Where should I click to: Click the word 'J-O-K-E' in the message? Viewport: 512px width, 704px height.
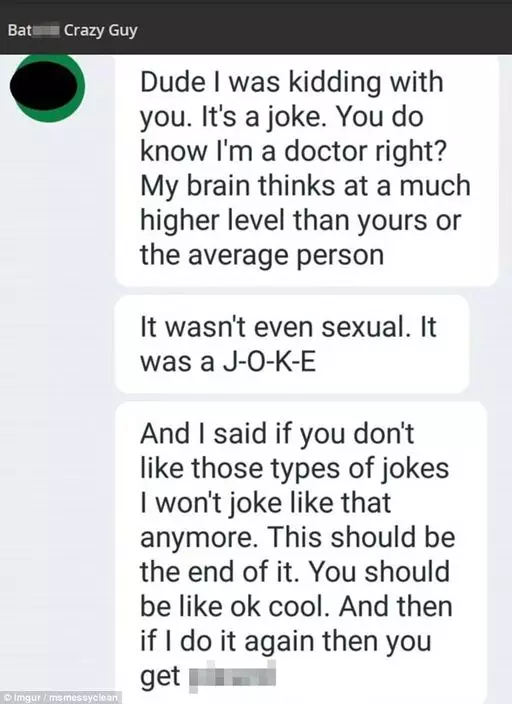click(270, 362)
